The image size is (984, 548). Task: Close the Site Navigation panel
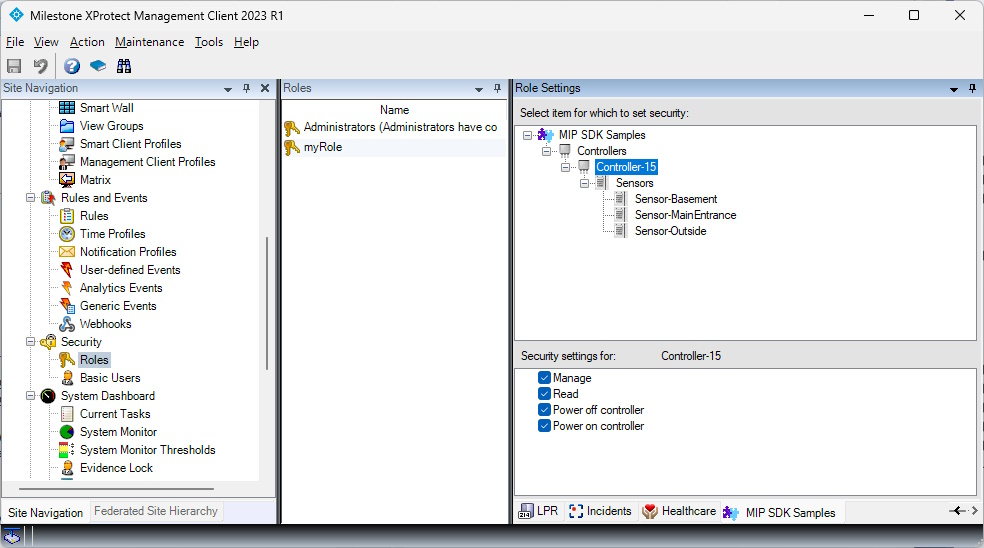pyautogui.click(x=265, y=89)
